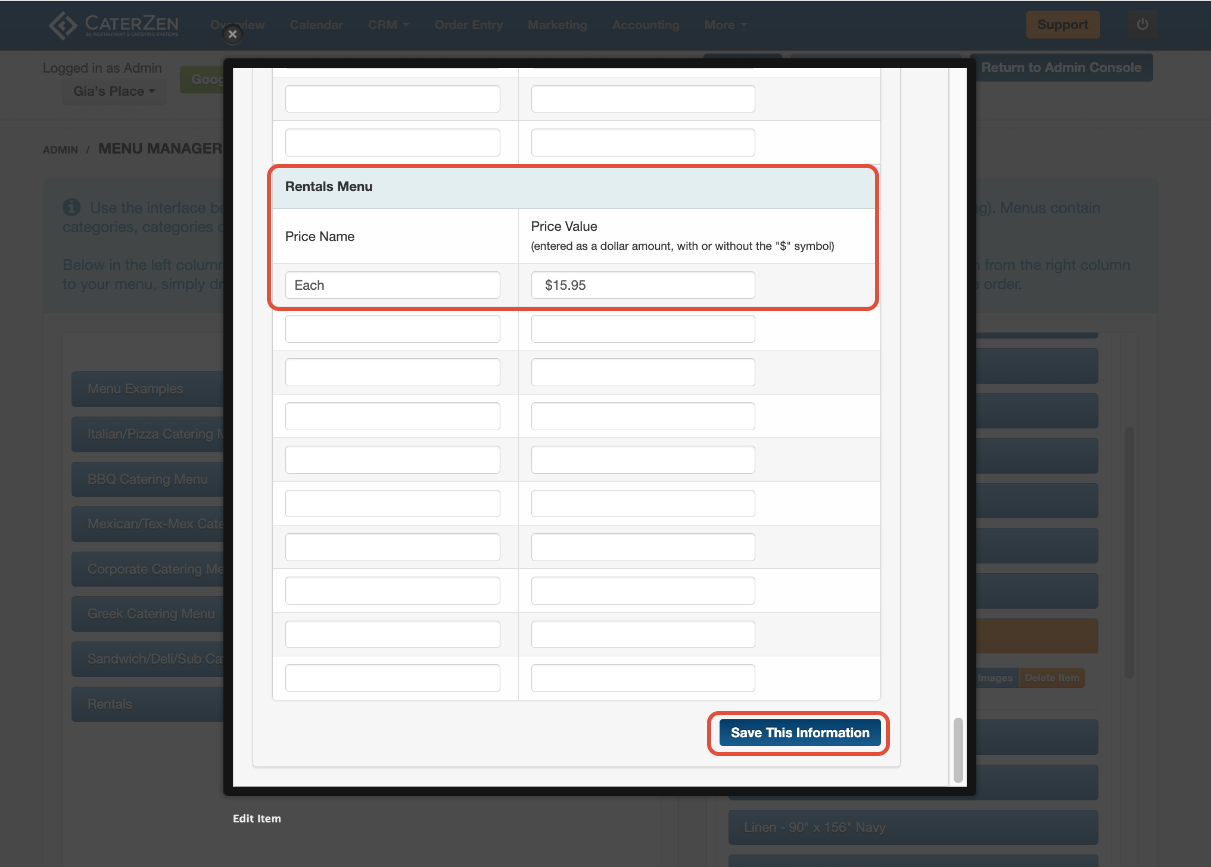Open the Calendar menu item
This screenshot has width=1211, height=867.
pyautogui.click(x=316, y=25)
